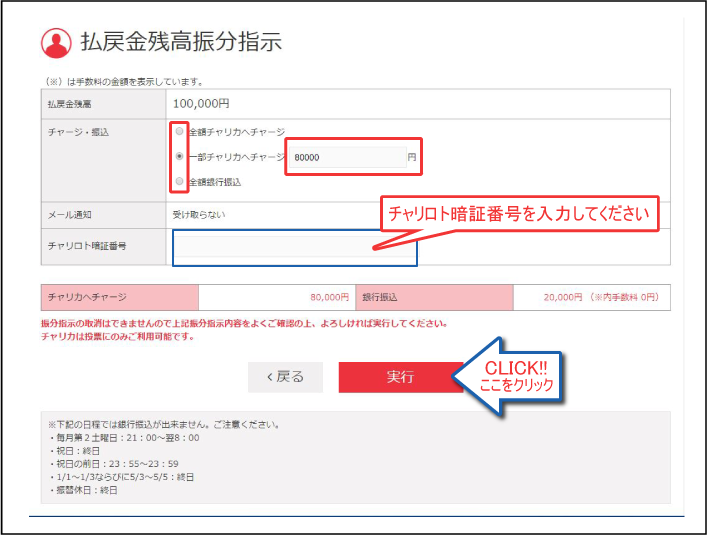Click the 払戻金残高 row label
Screen dimensions: 707x535
69,104
